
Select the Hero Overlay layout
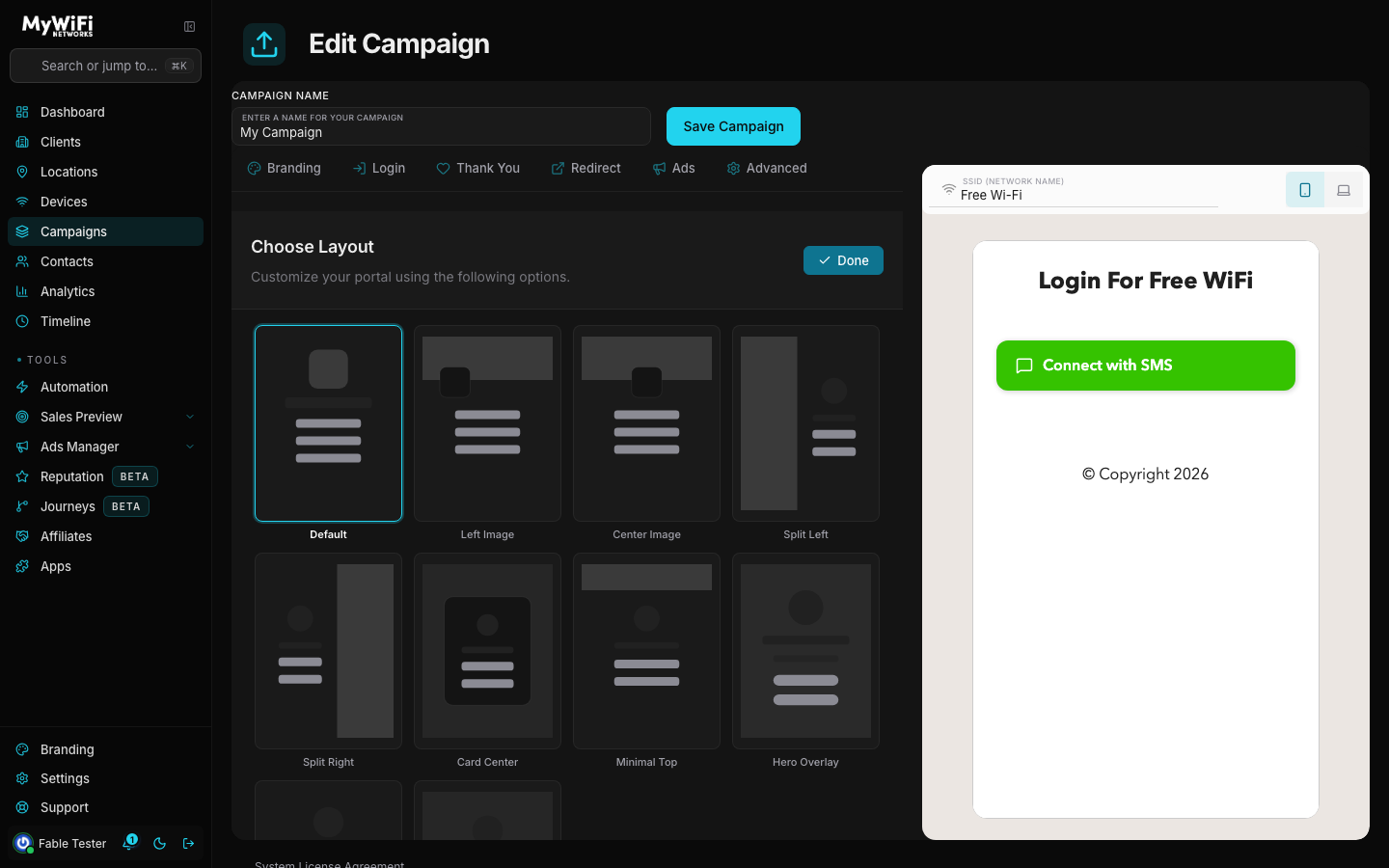805,651
